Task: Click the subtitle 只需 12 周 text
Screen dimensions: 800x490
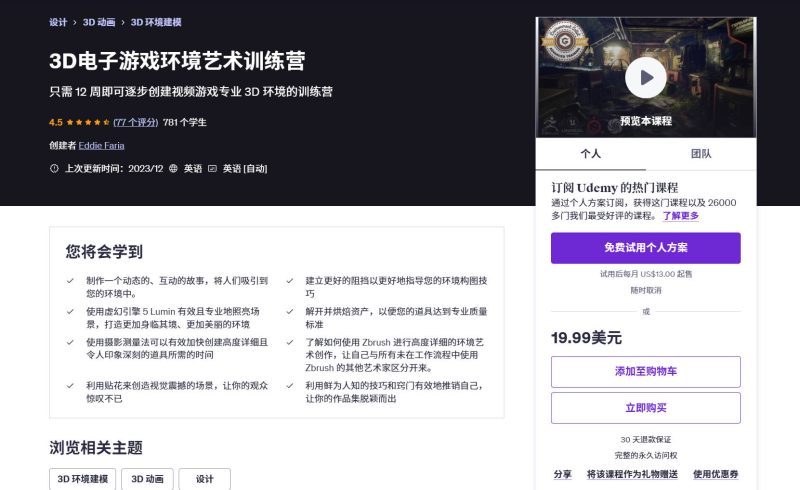Action: pyautogui.click(x=191, y=91)
